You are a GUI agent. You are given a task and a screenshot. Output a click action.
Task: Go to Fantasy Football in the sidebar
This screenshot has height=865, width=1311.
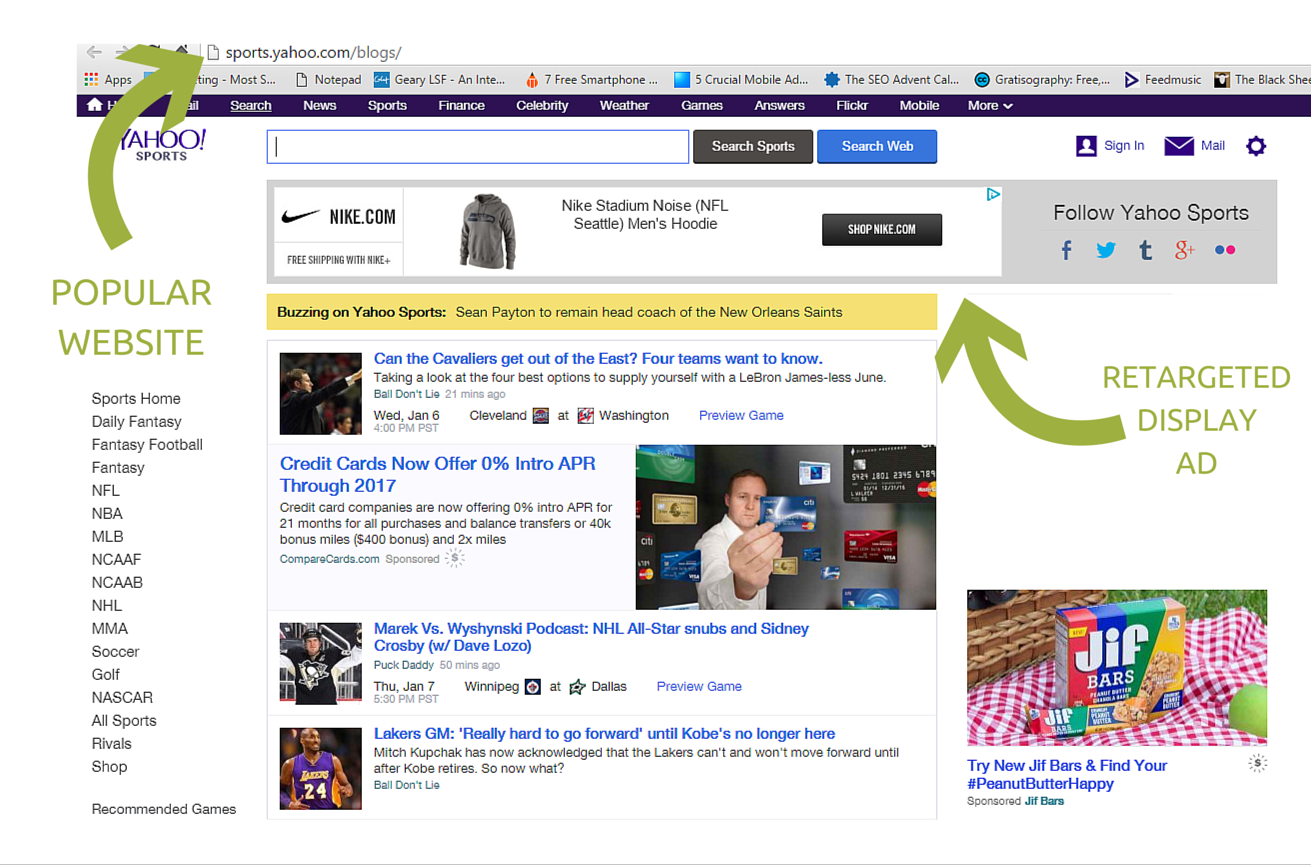coord(147,444)
